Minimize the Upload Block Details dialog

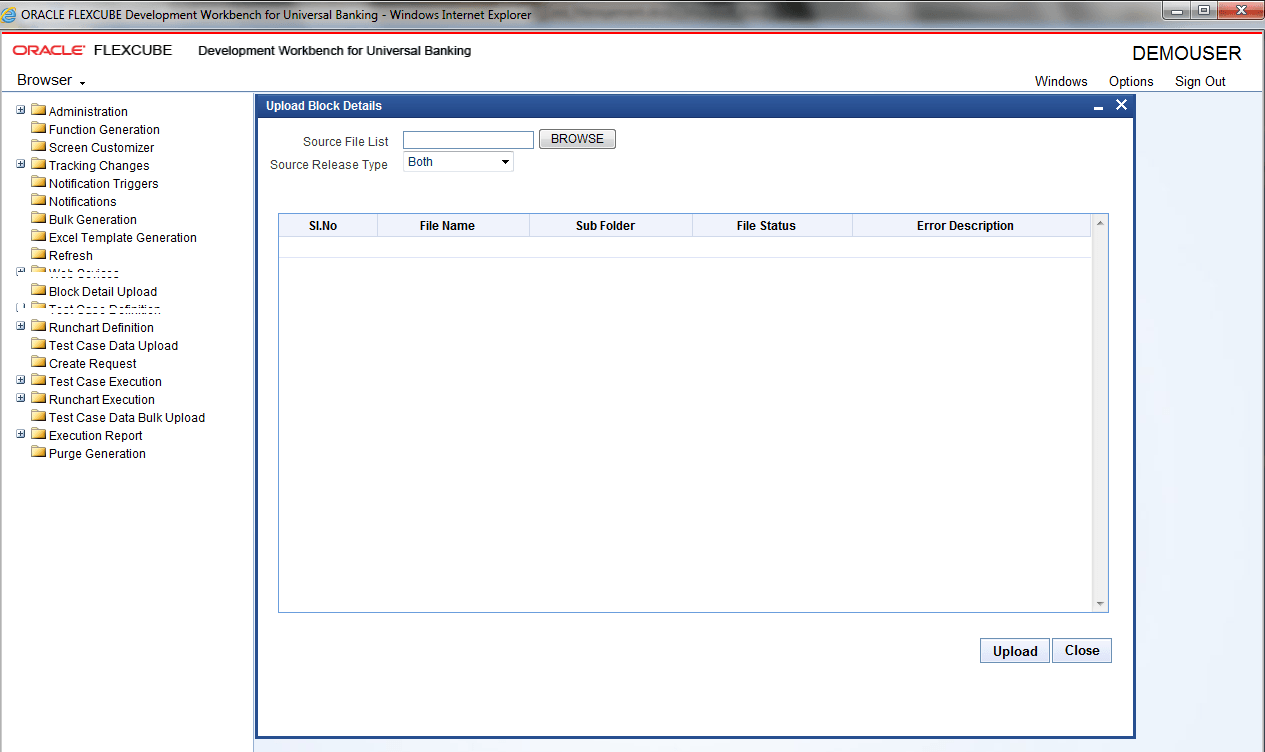(1099, 106)
